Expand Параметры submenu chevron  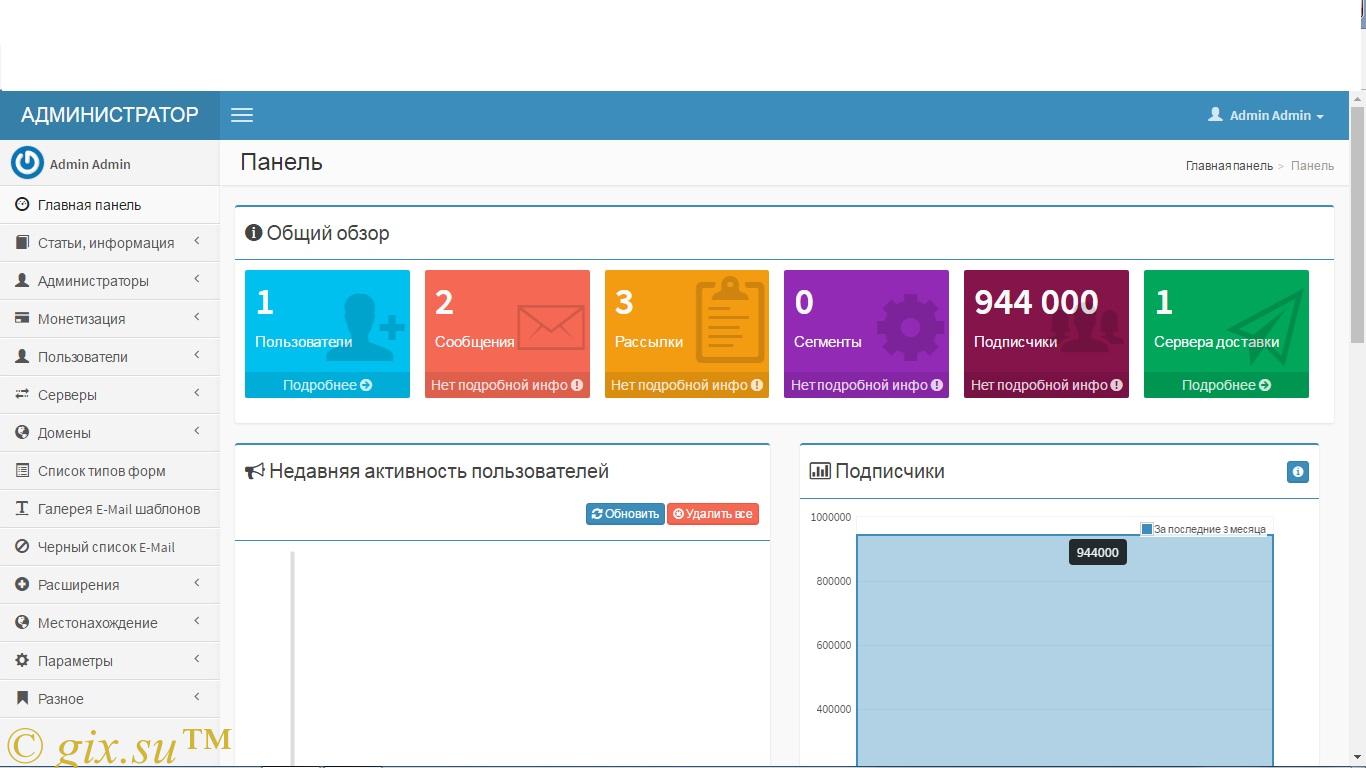[x=197, y=659]
